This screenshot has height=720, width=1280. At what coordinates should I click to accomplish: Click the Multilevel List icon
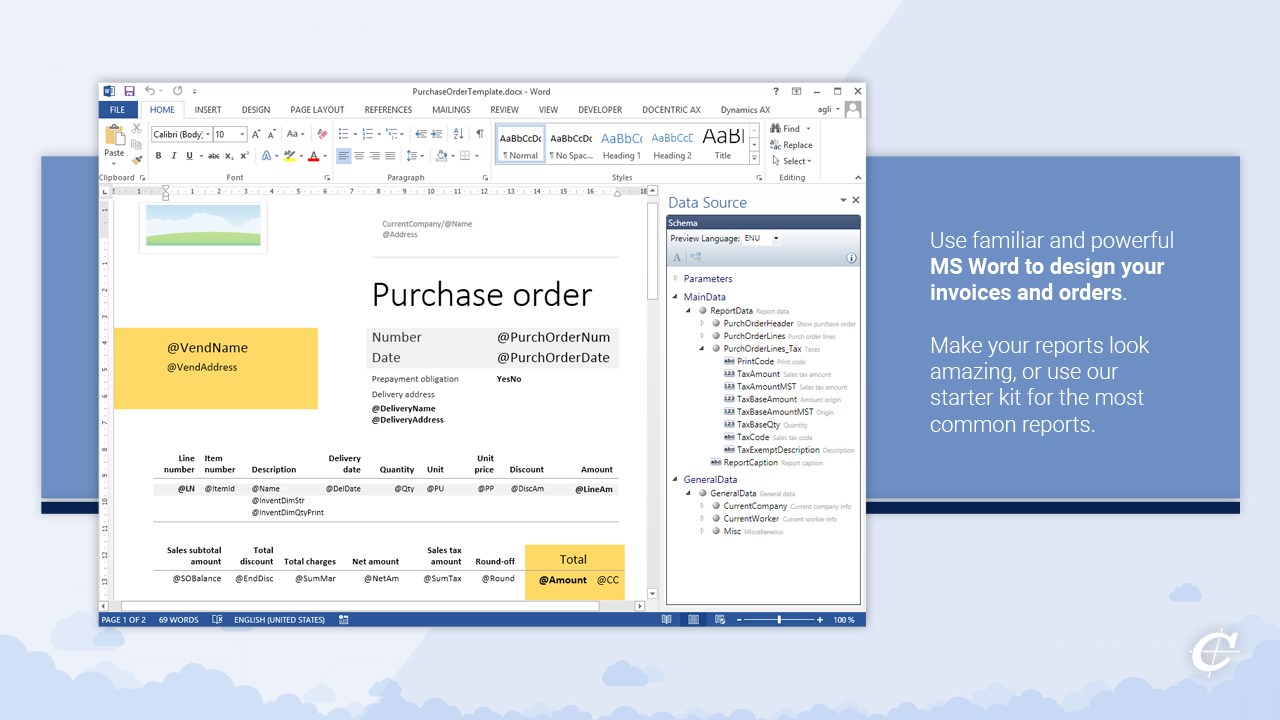pos(391,134)
